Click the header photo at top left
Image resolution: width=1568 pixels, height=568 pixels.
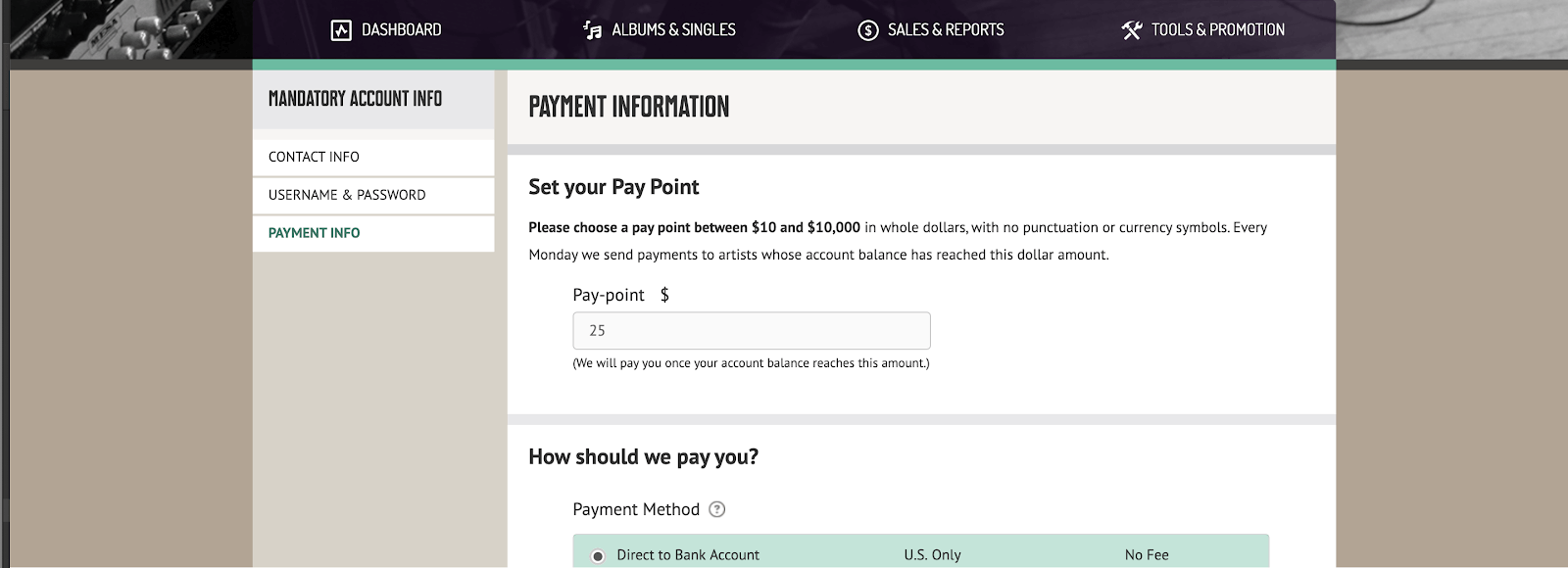[127, 29]
